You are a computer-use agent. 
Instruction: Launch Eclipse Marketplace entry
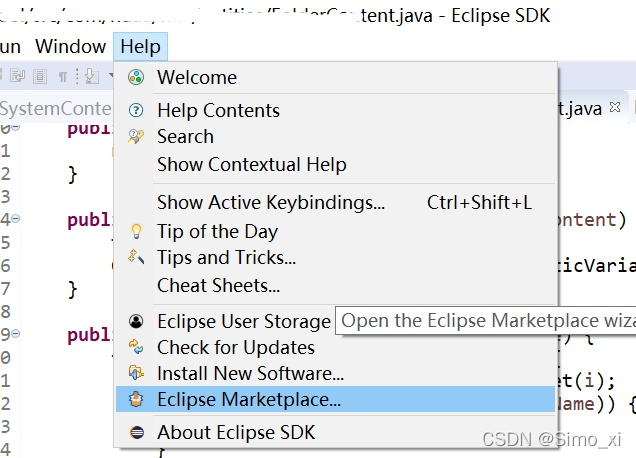[335, 399]
